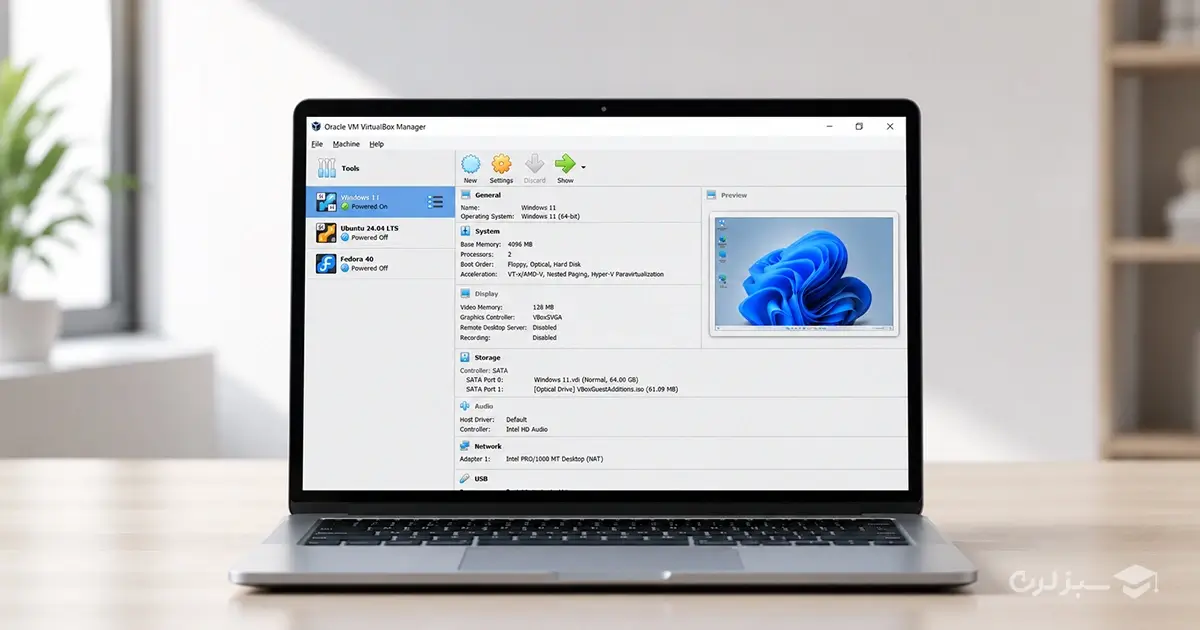Click Ubuntu's Powered Off status text
The width and height of the screenshot is (1200, 630).
(369, 238)
